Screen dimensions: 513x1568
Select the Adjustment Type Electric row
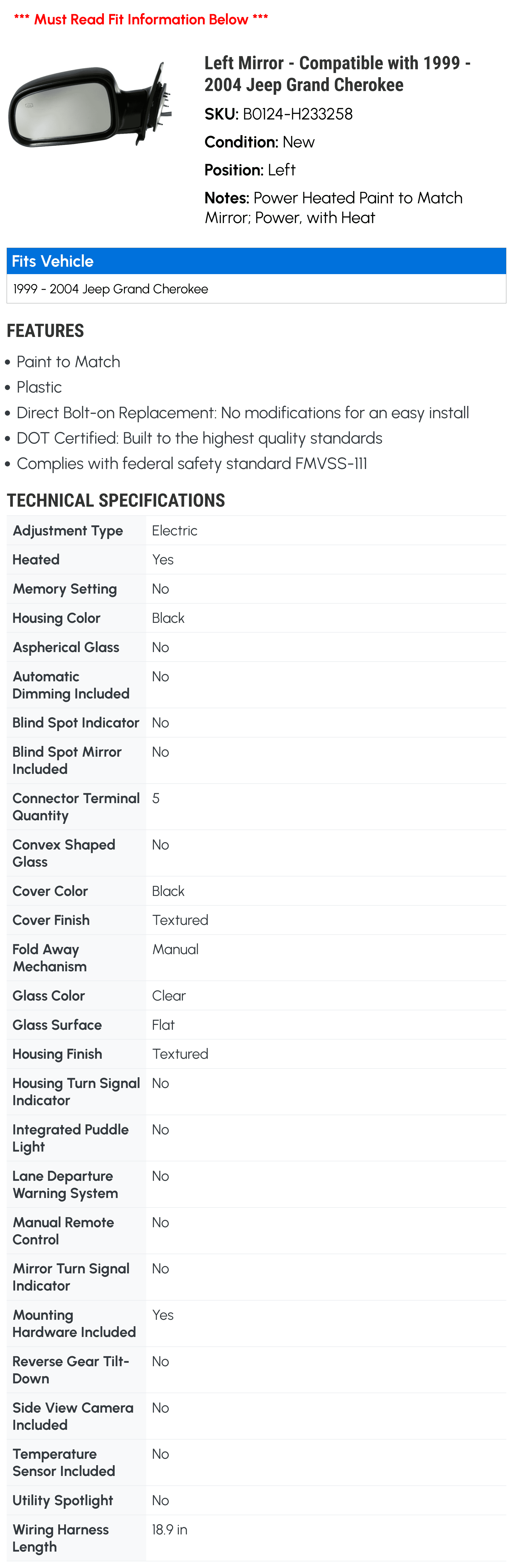256,531
